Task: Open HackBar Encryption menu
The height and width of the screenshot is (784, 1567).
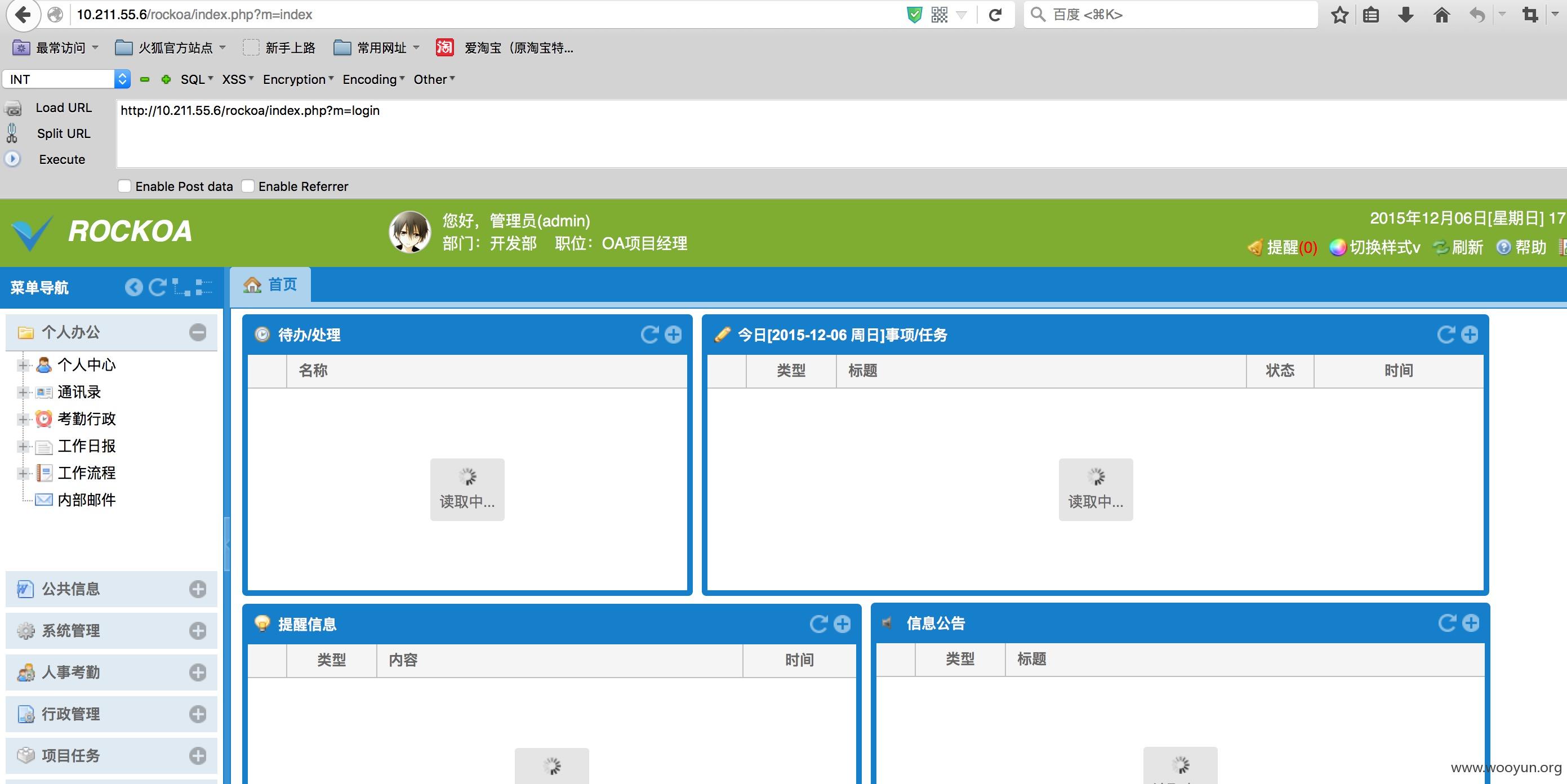Action: 298,79
